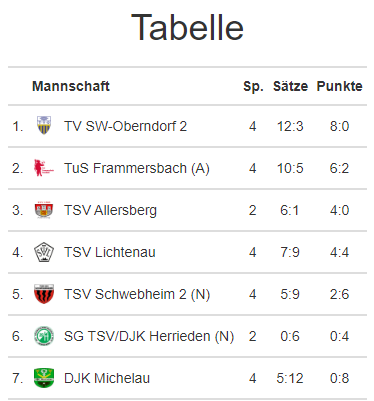The image size is (374, 401).
Task: Open the TSV Lichtenau team name
Action: 110,252
